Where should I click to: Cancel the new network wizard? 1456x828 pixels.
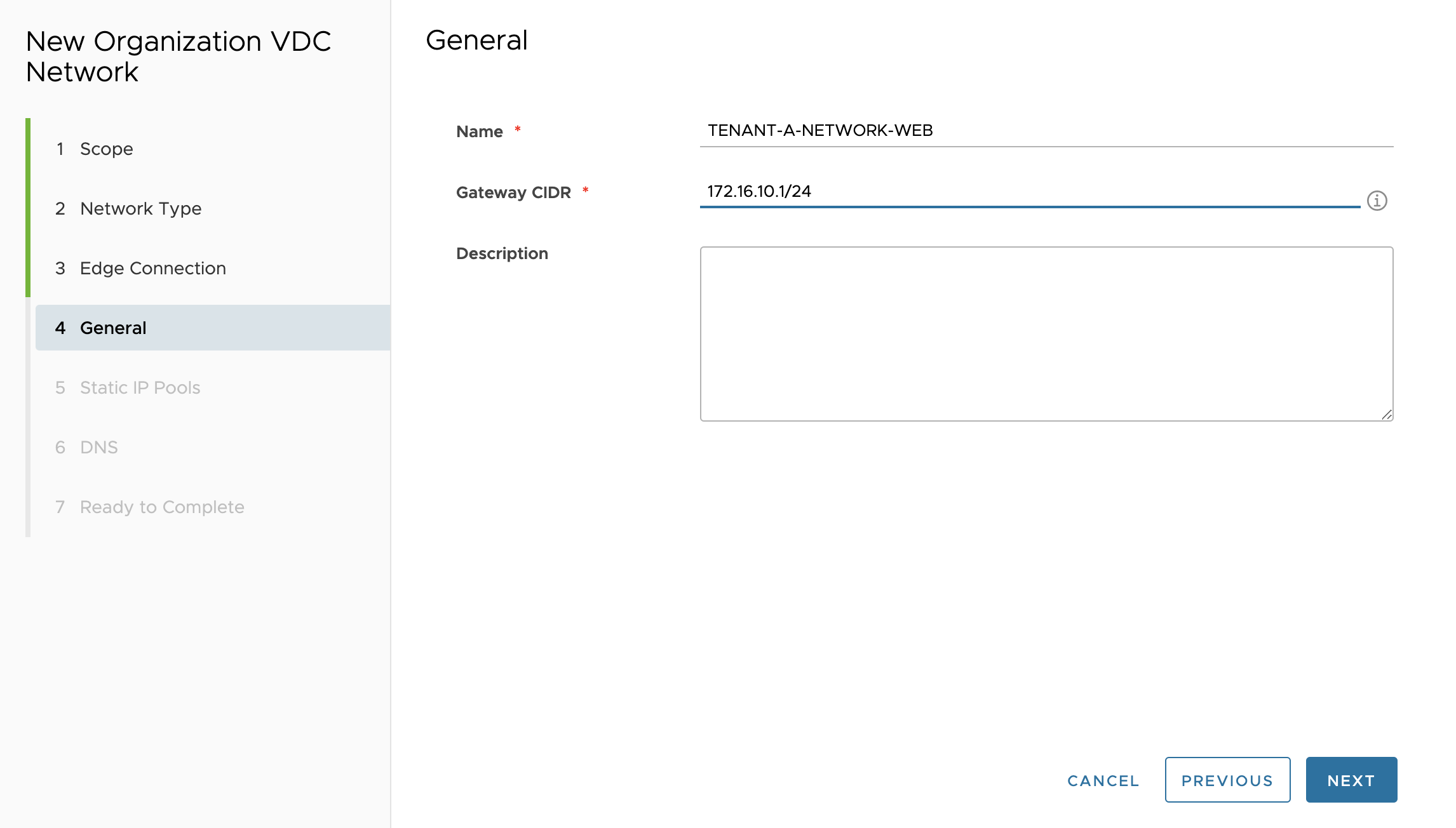pos(1103,780)
